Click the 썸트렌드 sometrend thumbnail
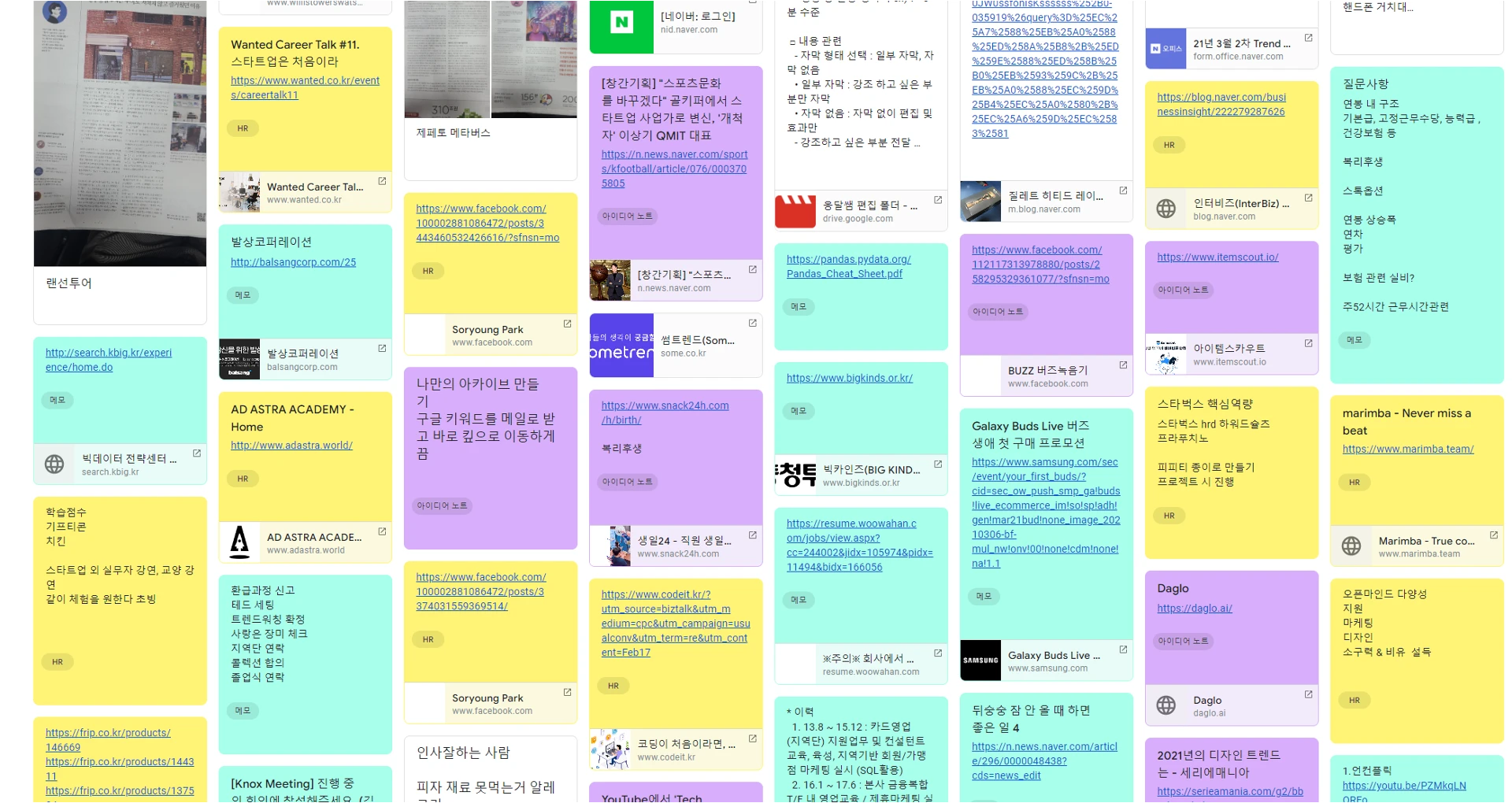This screenshot has height=803, width=1512. (621, 345)
